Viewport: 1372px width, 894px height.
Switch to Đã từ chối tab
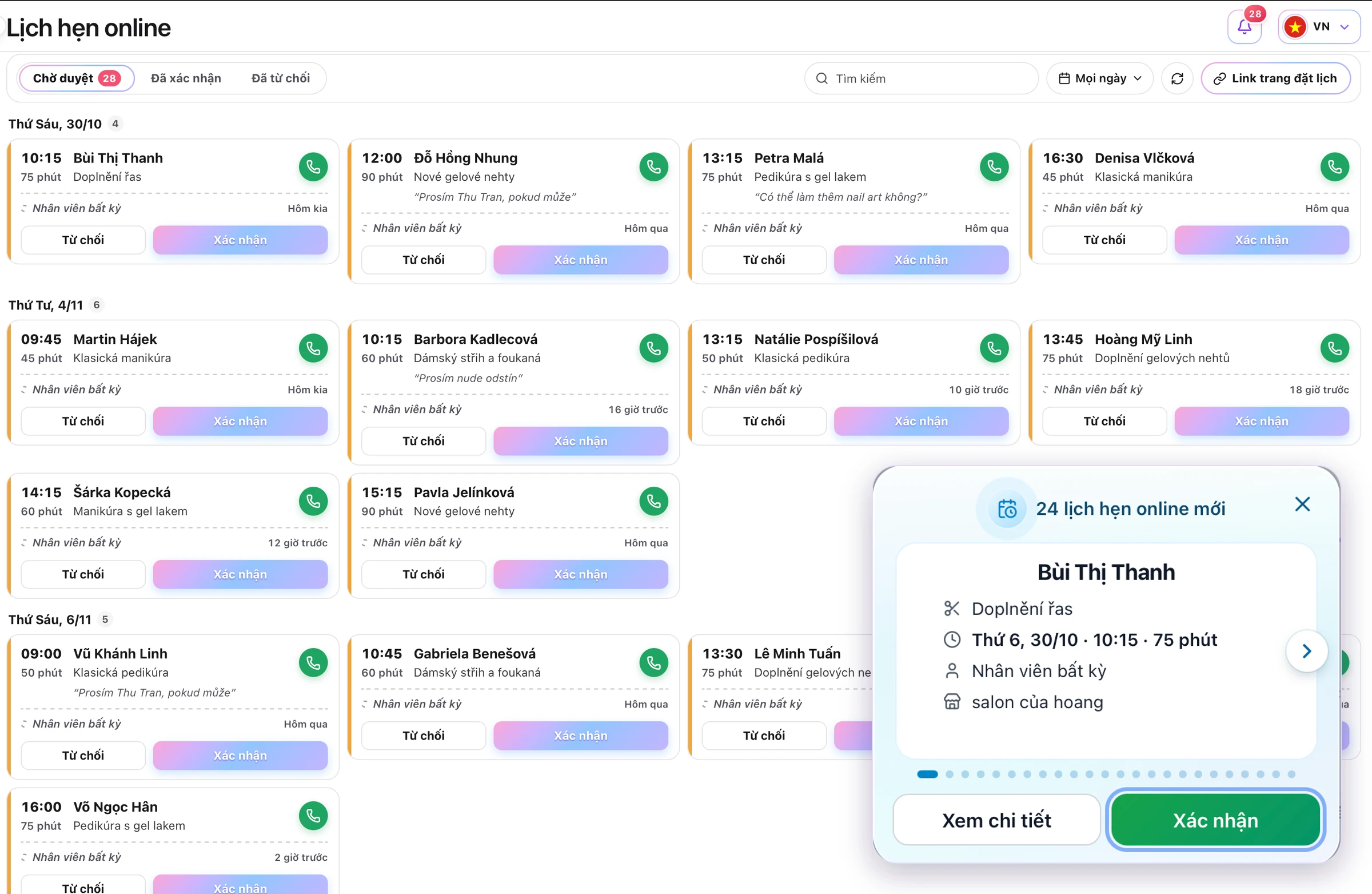click(x=281, y=78)
